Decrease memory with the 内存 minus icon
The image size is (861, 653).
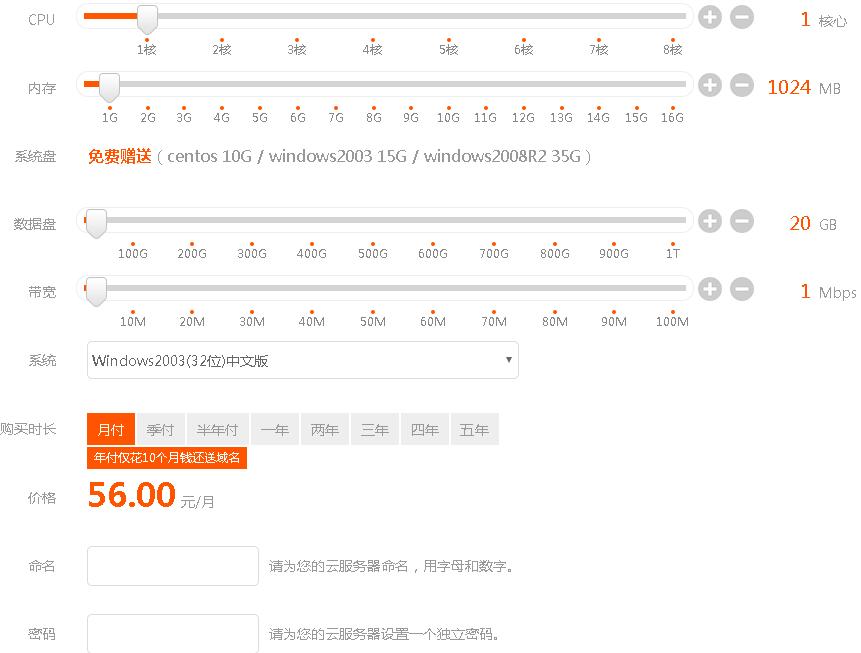click(741, 85)
